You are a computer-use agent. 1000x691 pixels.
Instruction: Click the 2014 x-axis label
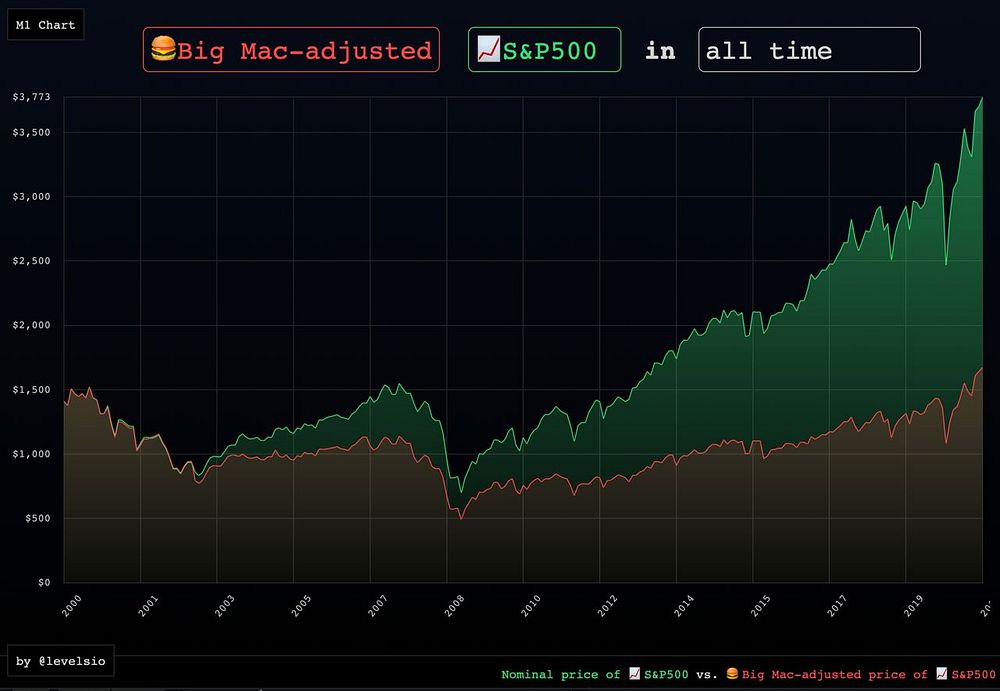point(684,606)
